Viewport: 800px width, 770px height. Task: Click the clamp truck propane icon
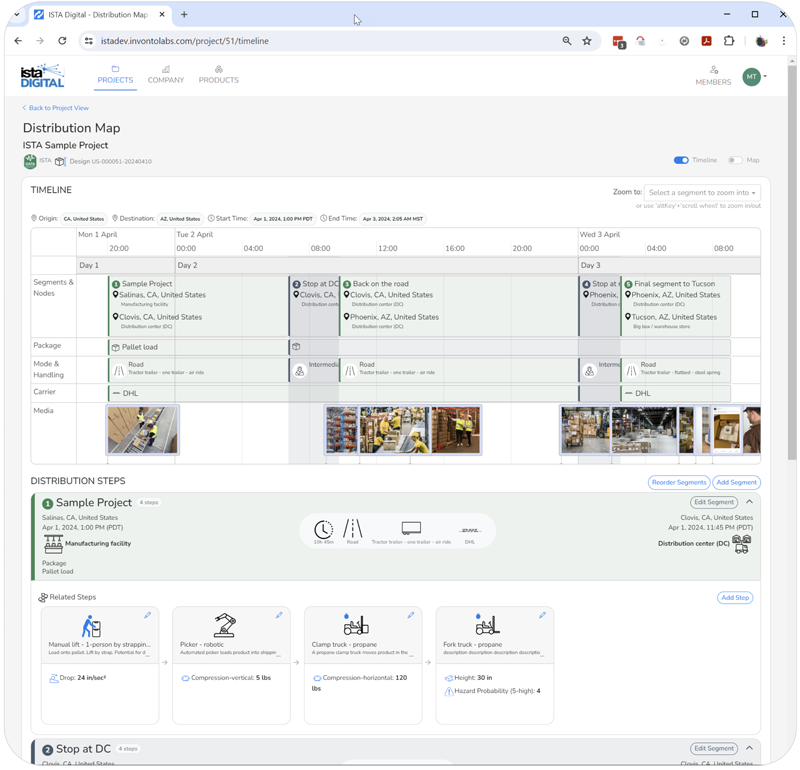tap(355, 626)
